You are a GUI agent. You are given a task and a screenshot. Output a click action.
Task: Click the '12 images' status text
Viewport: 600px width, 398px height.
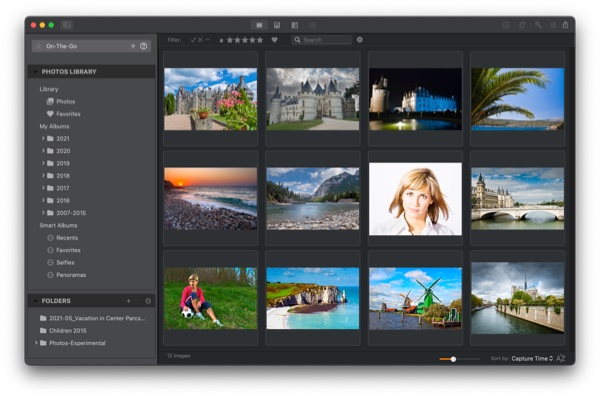point(178,356)
